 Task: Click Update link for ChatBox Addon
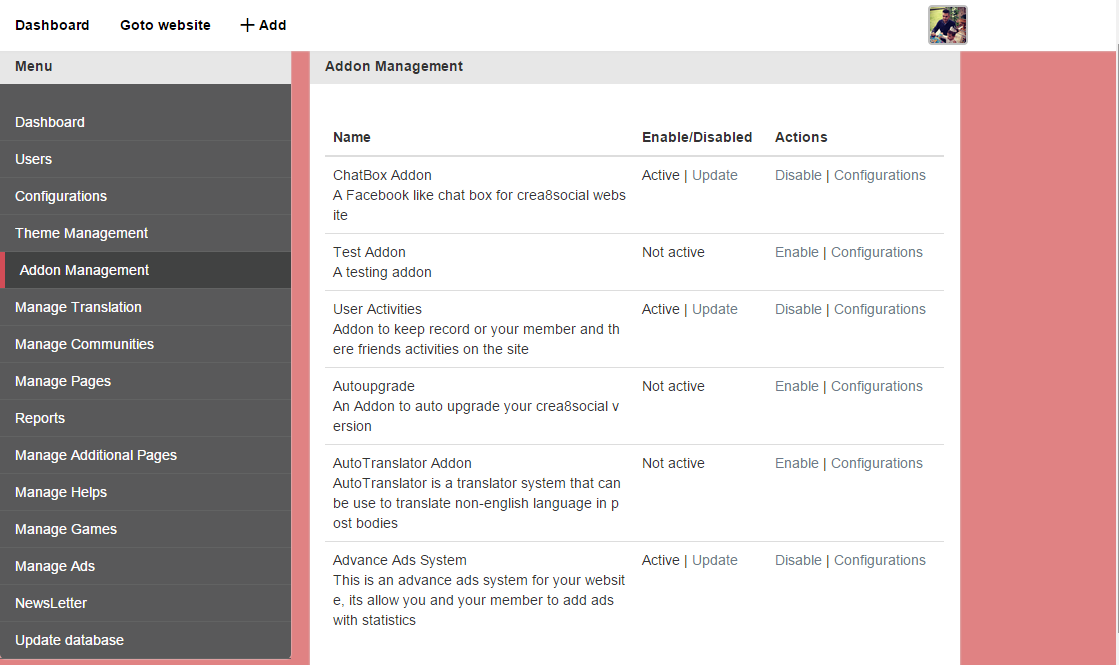click(714, 176)
